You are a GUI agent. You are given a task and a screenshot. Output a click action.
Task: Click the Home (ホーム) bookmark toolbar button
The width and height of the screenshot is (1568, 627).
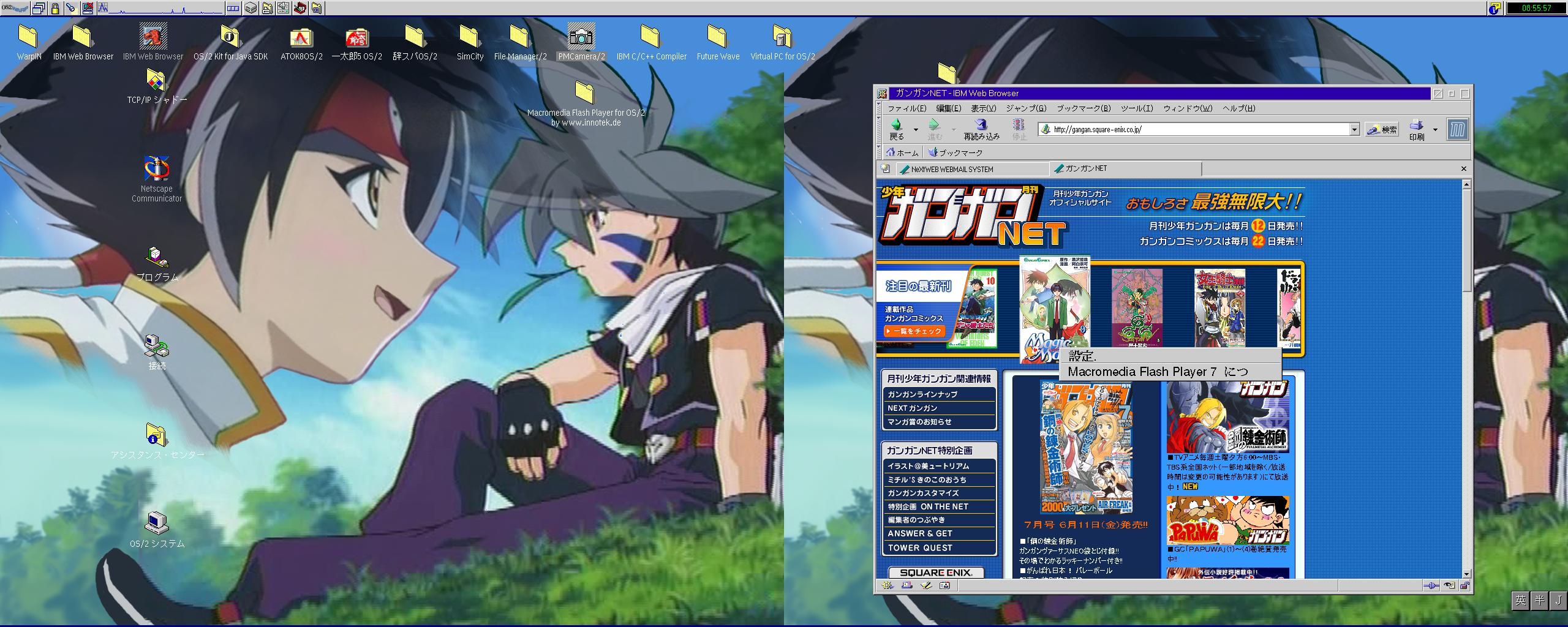[902, 152]
